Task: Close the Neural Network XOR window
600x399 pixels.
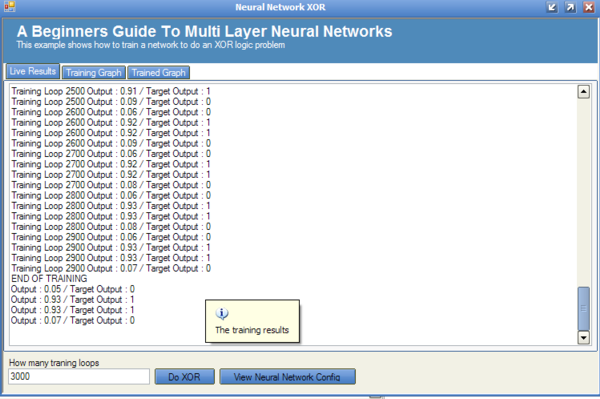Action: click(x=589, y=7)
